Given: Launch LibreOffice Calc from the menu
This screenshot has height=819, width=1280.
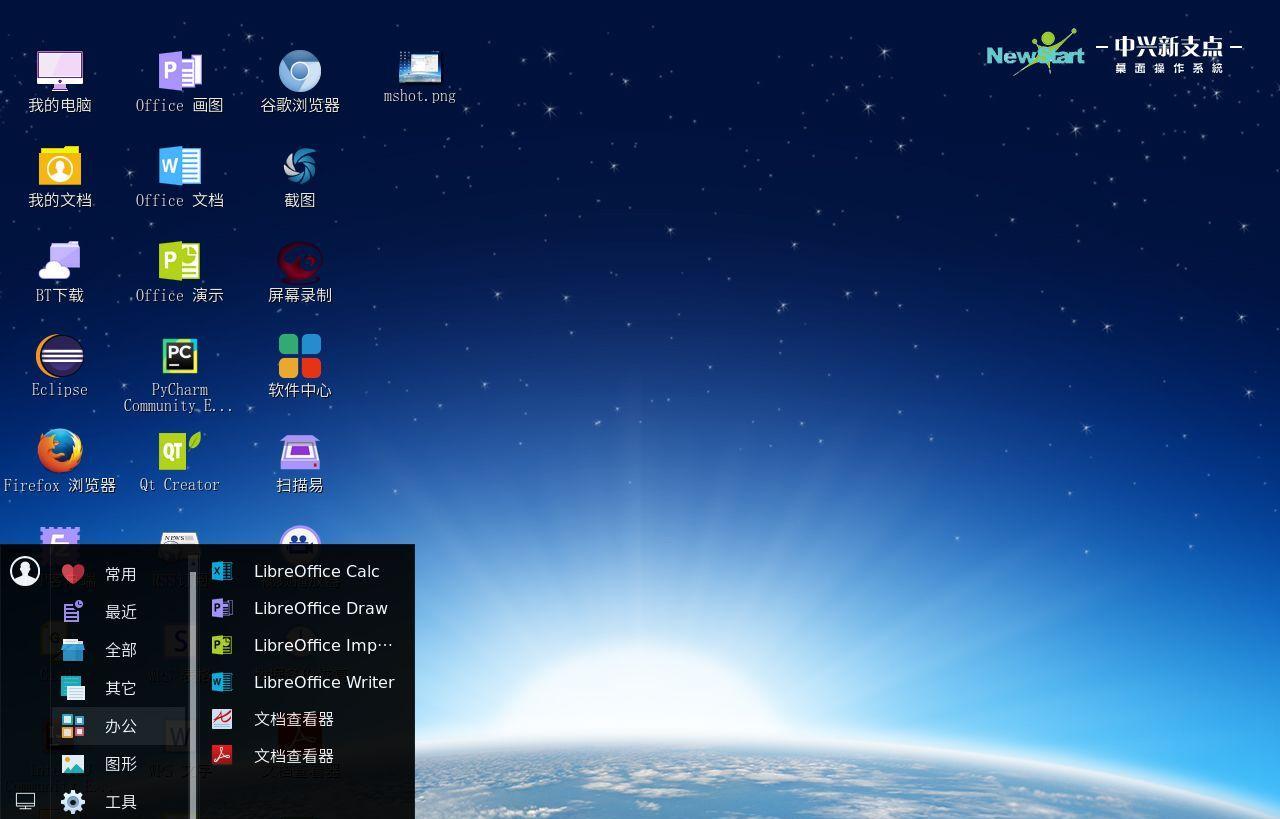Looking at the screenshot, I should pyautogui.click(x=305, y=571).
